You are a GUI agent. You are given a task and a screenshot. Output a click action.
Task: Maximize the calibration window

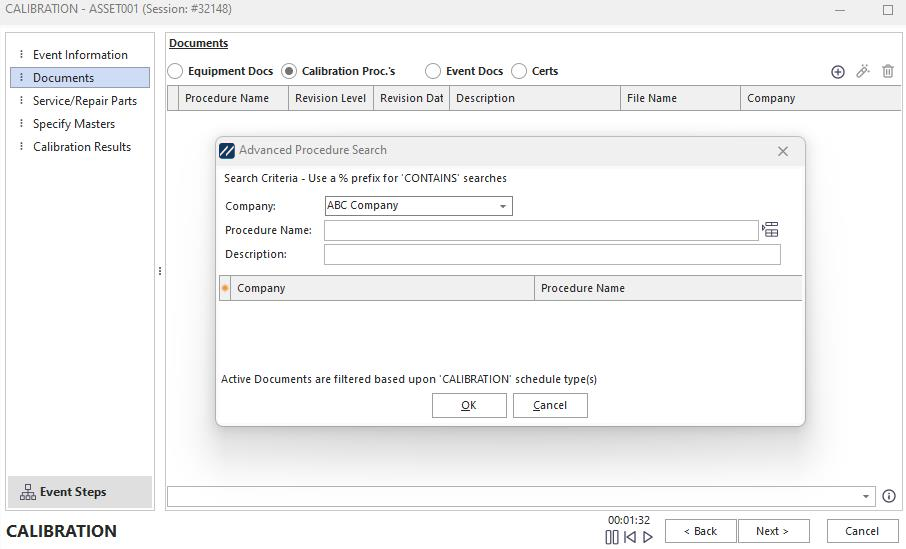888,10
